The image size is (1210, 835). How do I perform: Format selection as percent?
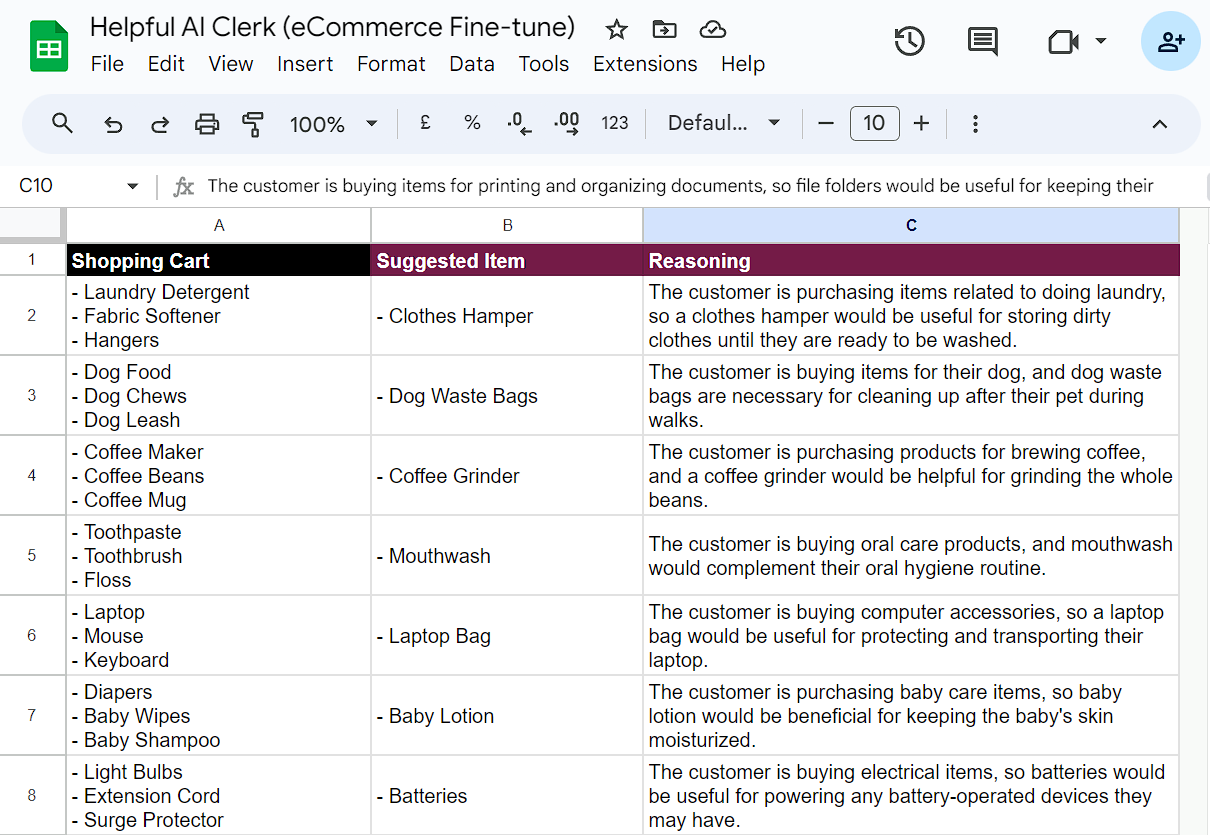pyautogui.click(x=472, y=123)
